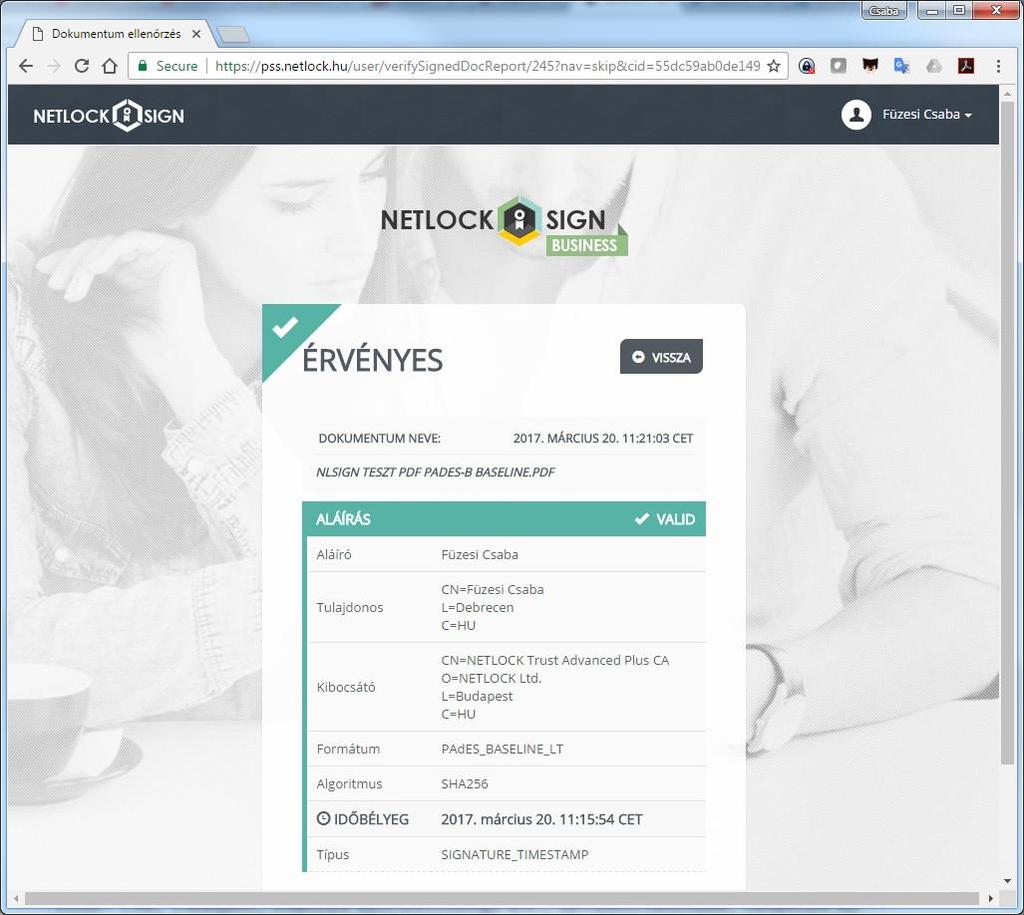Close the Dokumentum ellenőrzés tab
This screenshot has width=1024, height=915.
[196, 34]
